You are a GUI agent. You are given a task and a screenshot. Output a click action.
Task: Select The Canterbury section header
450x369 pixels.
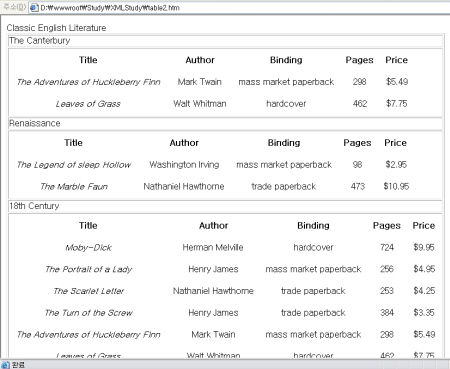pos(225,41)
